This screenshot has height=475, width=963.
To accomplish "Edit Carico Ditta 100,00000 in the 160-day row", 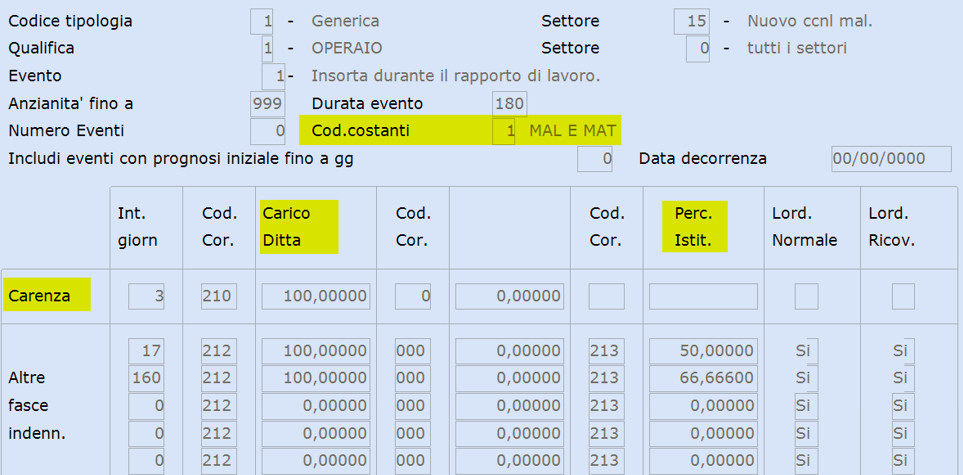I will tap(316, 378).
